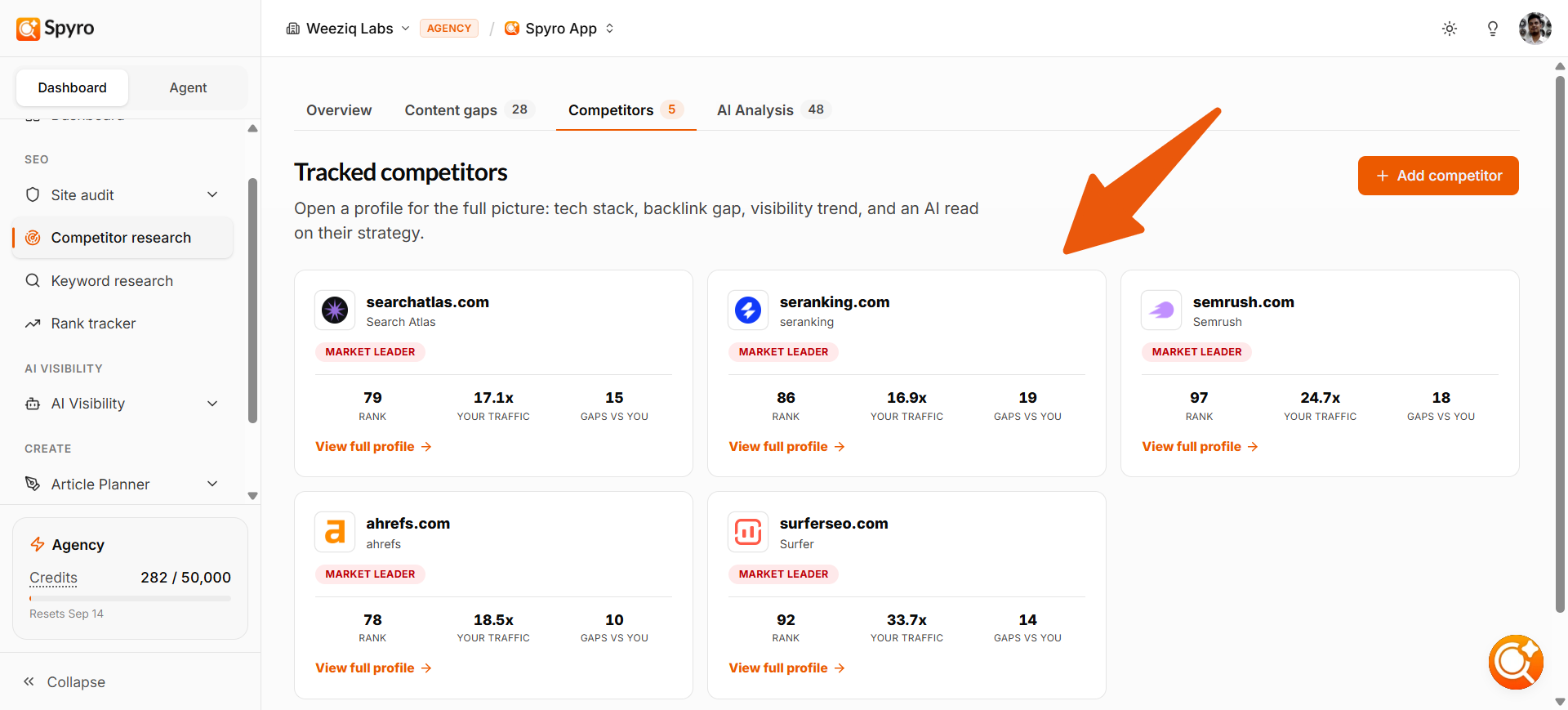Click the Article Planner pen icon
Image resolution: width=1568 pixels, height=710 pixels.
tap(33, 484)
